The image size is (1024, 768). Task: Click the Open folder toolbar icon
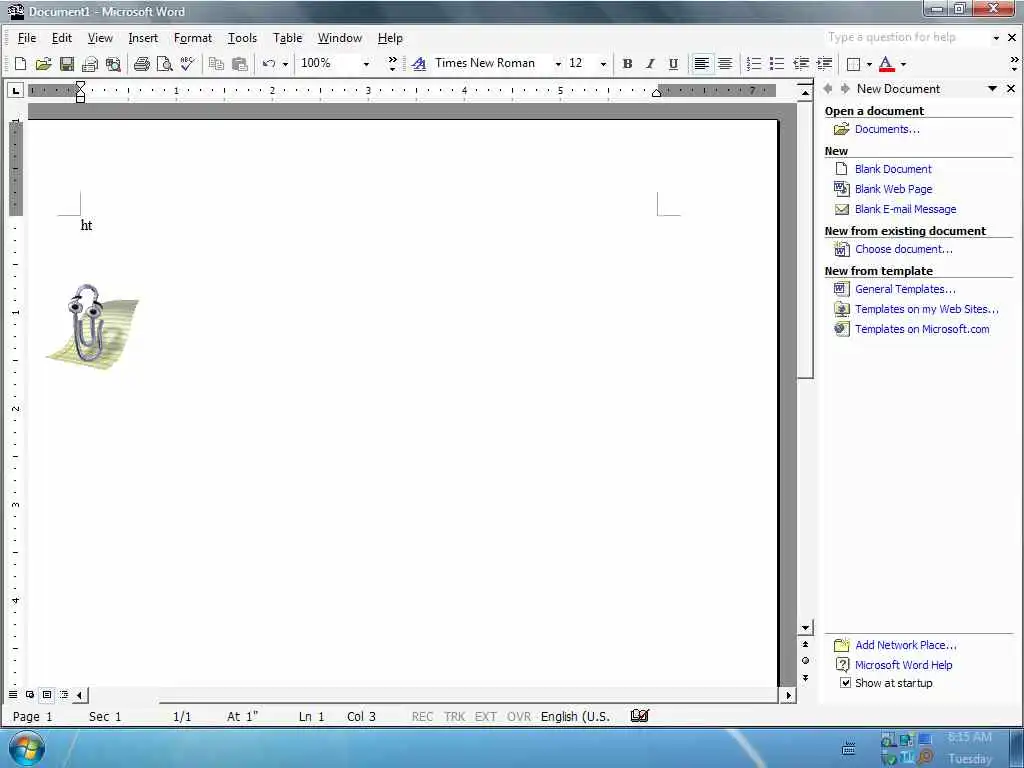pyautogui.click(x=43, y=63)
